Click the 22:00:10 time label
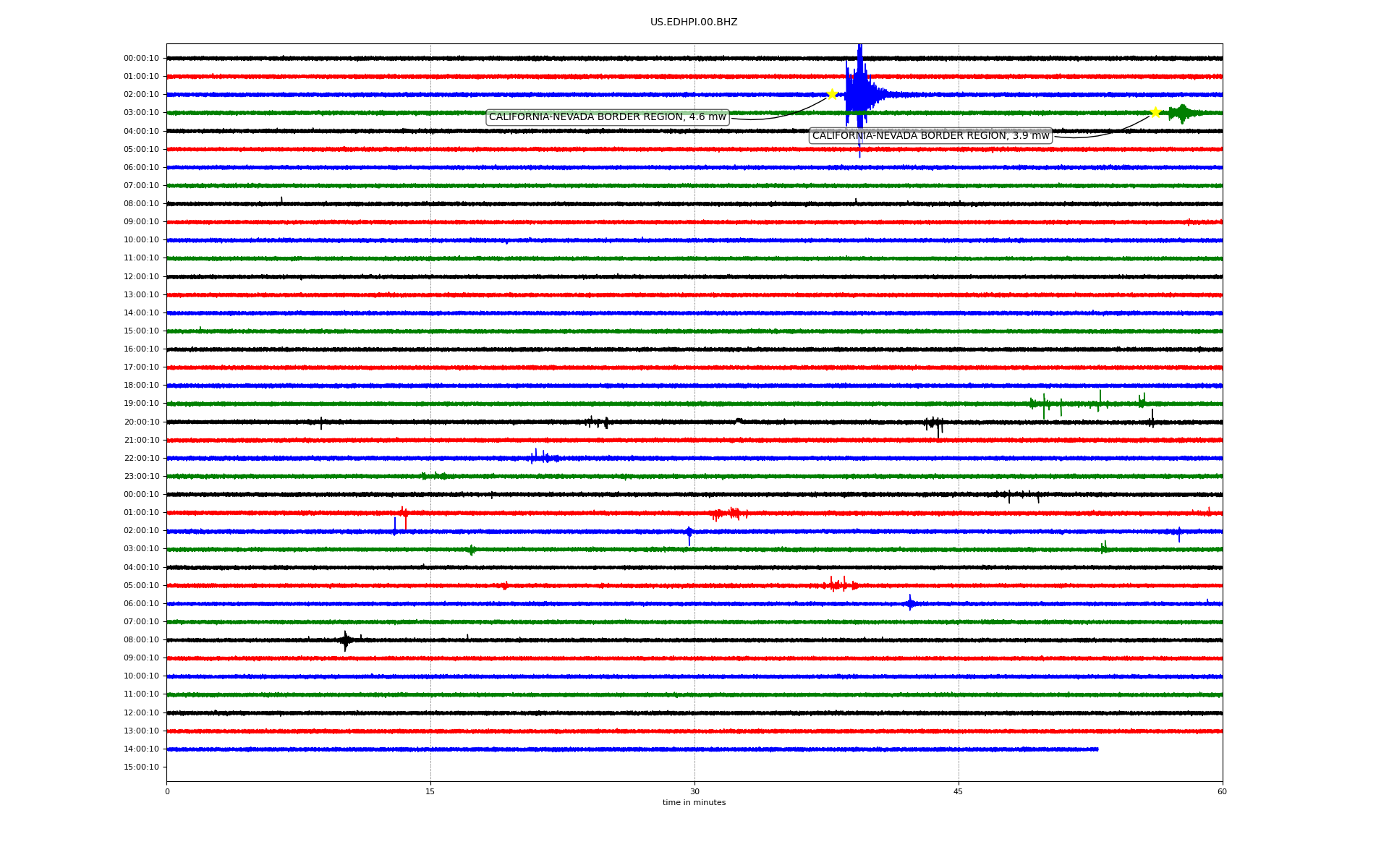 tap(141, 459)
